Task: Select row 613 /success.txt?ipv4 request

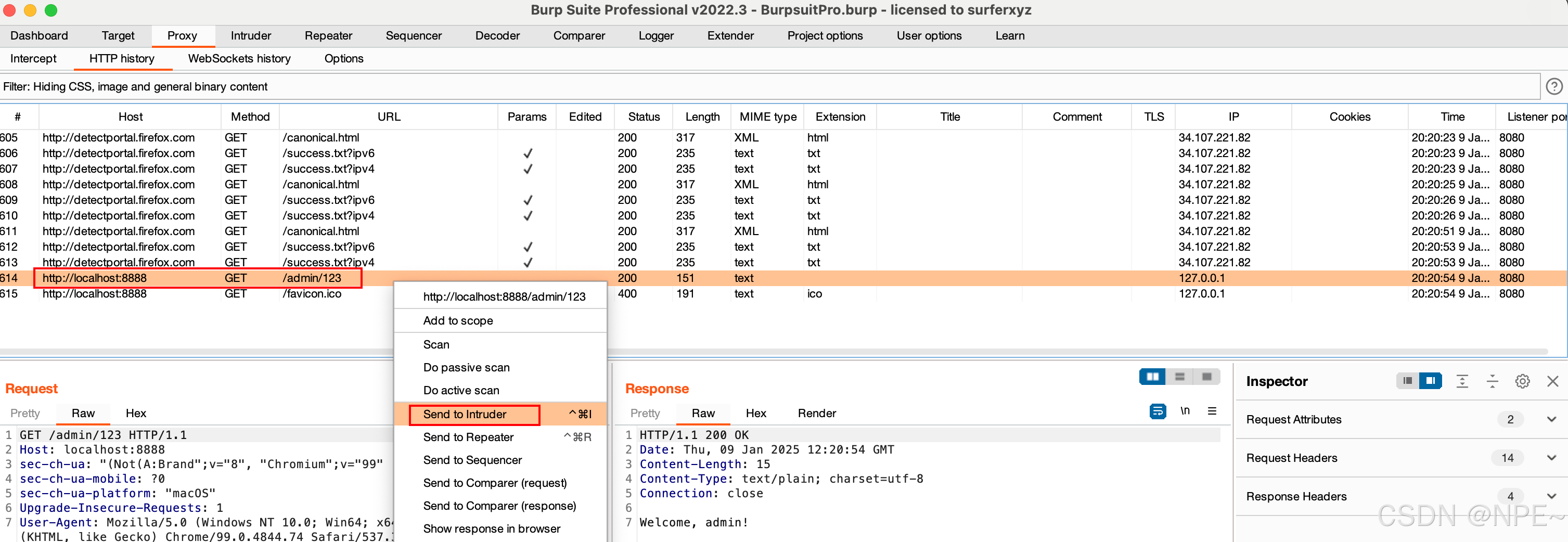Action: [x=783, y=263]
